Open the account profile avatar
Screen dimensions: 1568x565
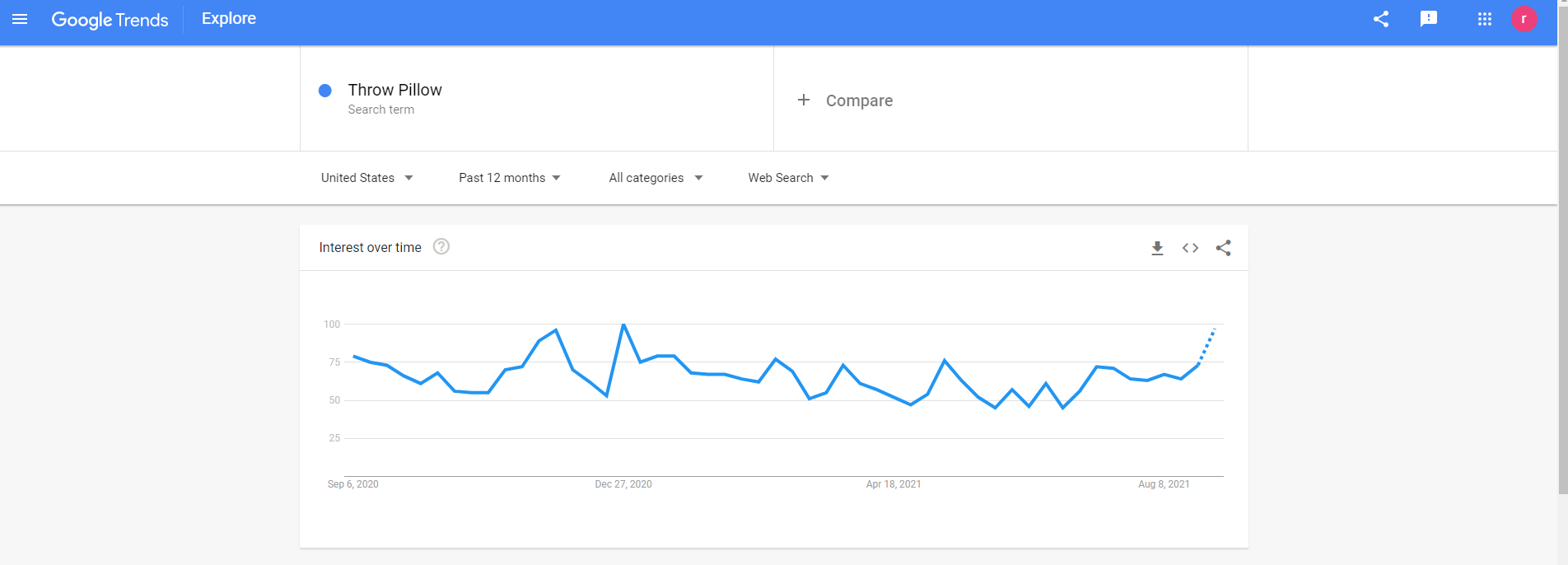[1524, 19]
